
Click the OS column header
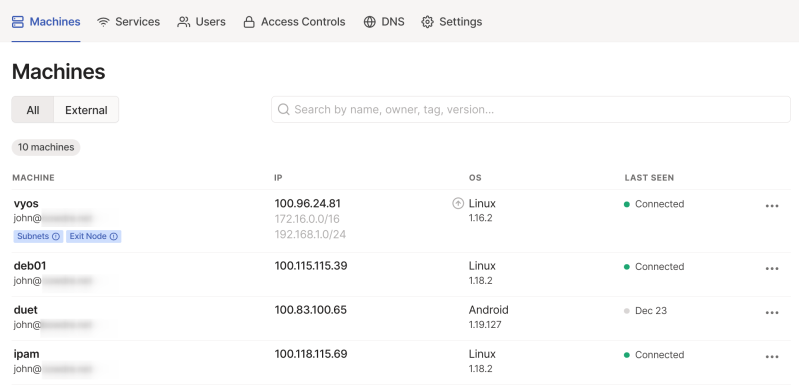475,178
